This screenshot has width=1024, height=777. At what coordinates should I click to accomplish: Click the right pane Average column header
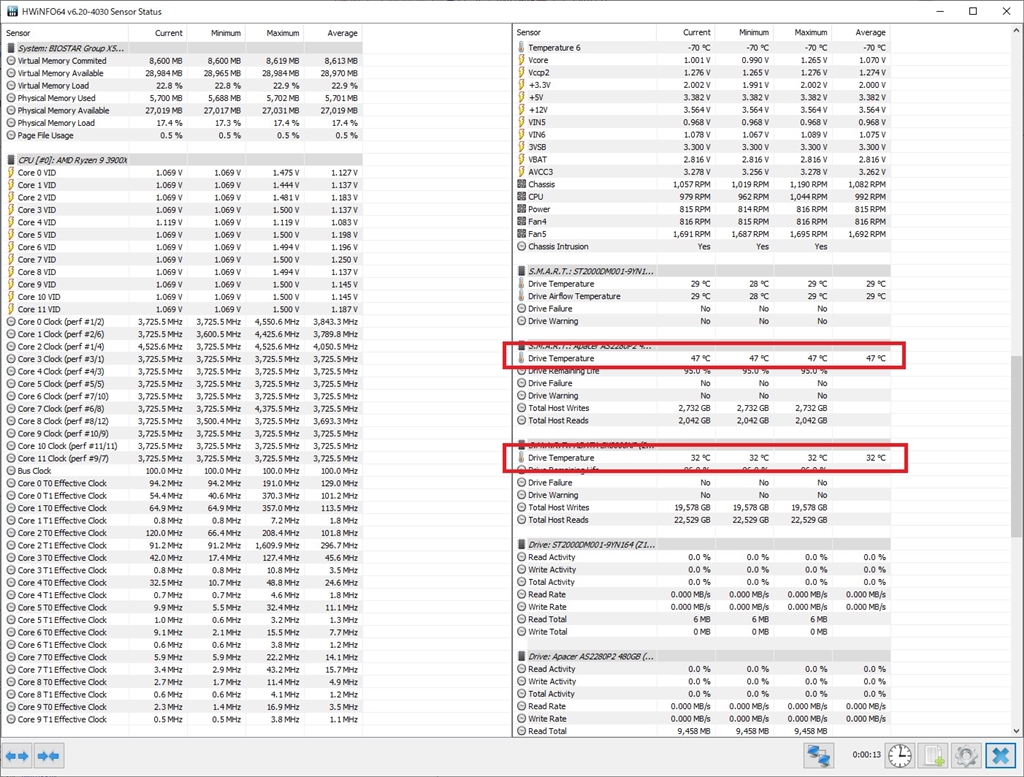click(870, 33)
